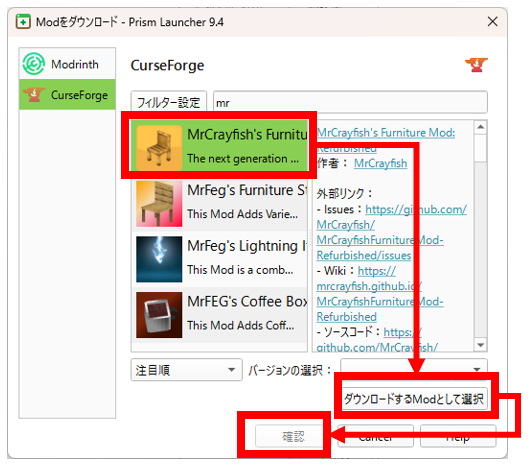Viewport: 531px width, 469px height.
Task: Open the MrCrayfish author link
Action: [x=380, y=163]
